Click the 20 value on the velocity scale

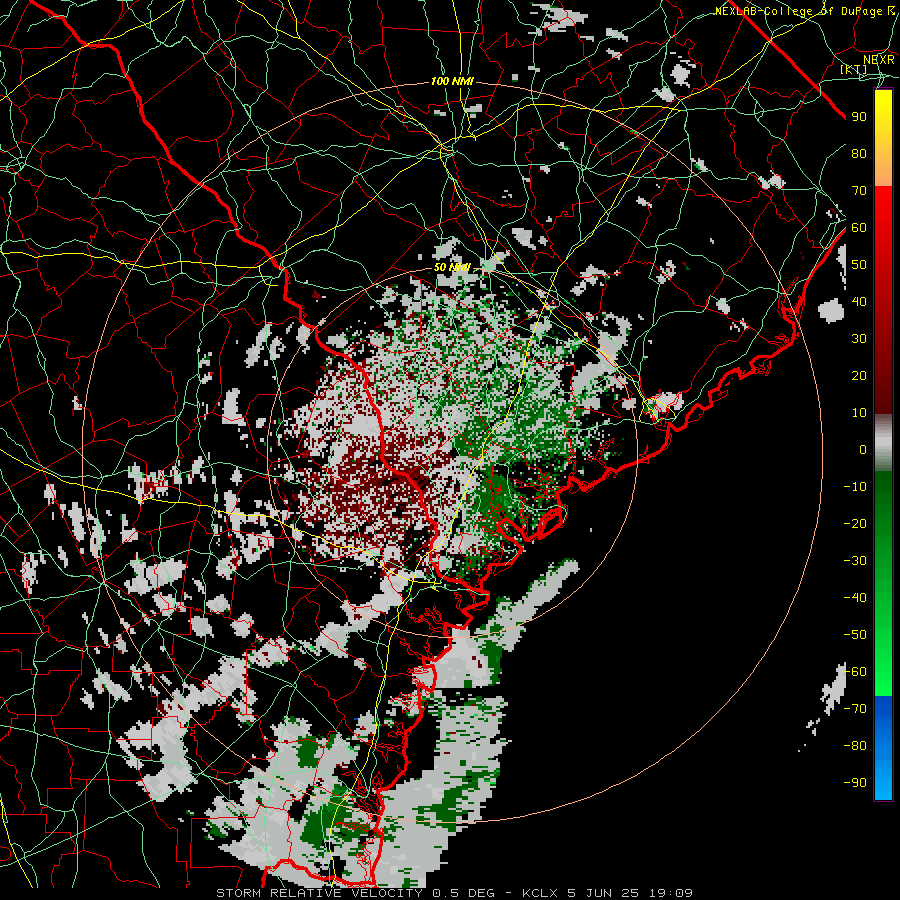[859, 376]
